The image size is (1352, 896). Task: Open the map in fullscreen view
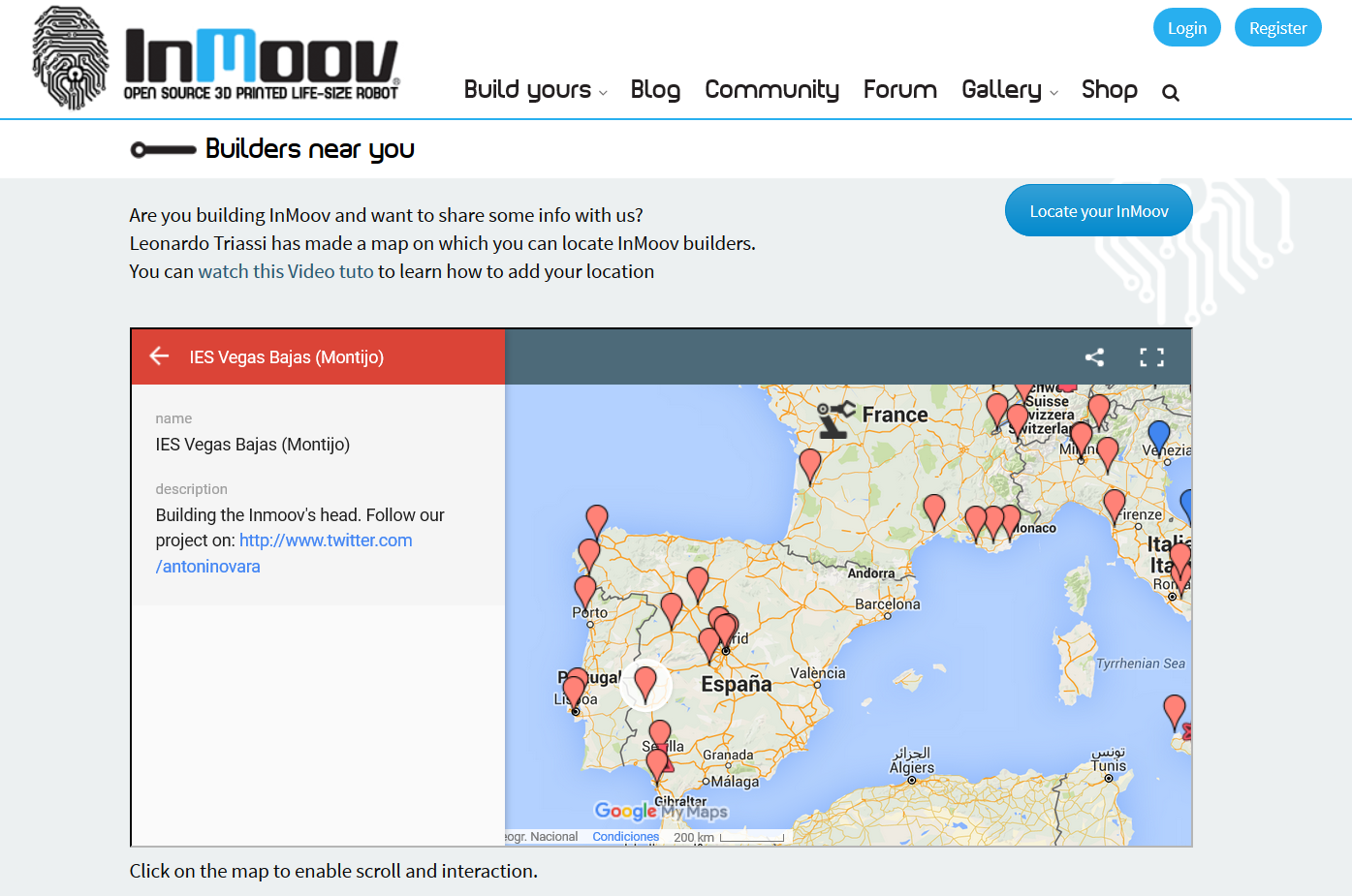1151,357
